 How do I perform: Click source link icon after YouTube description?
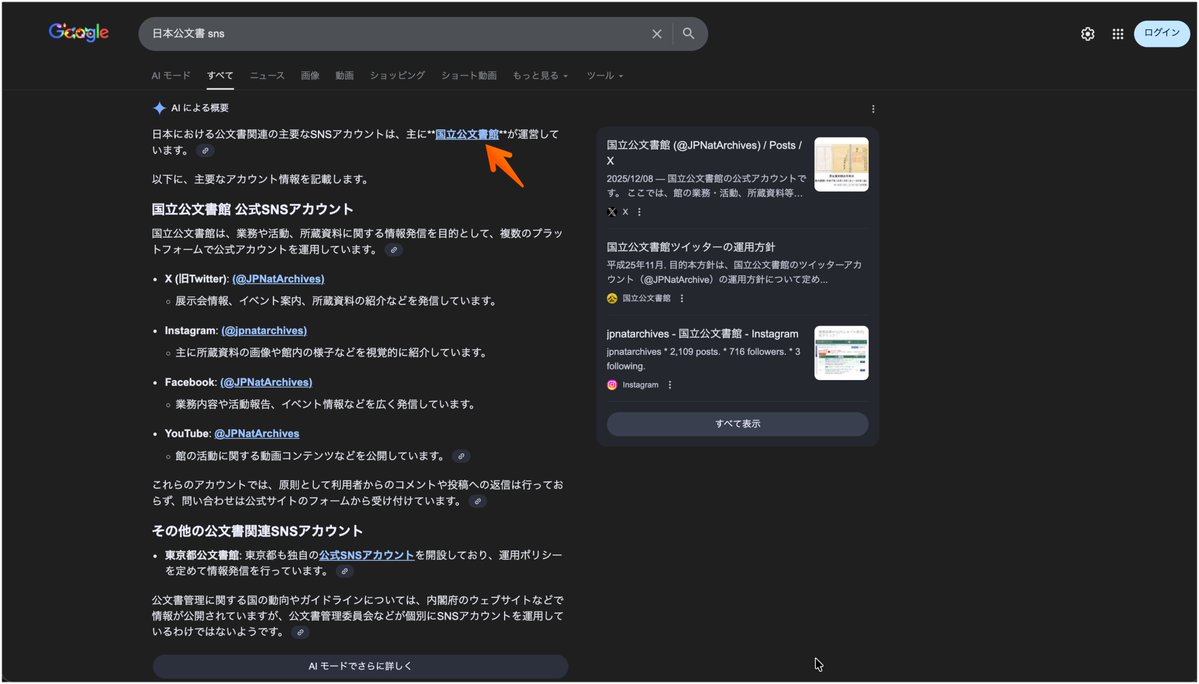(x=460, y=456)
